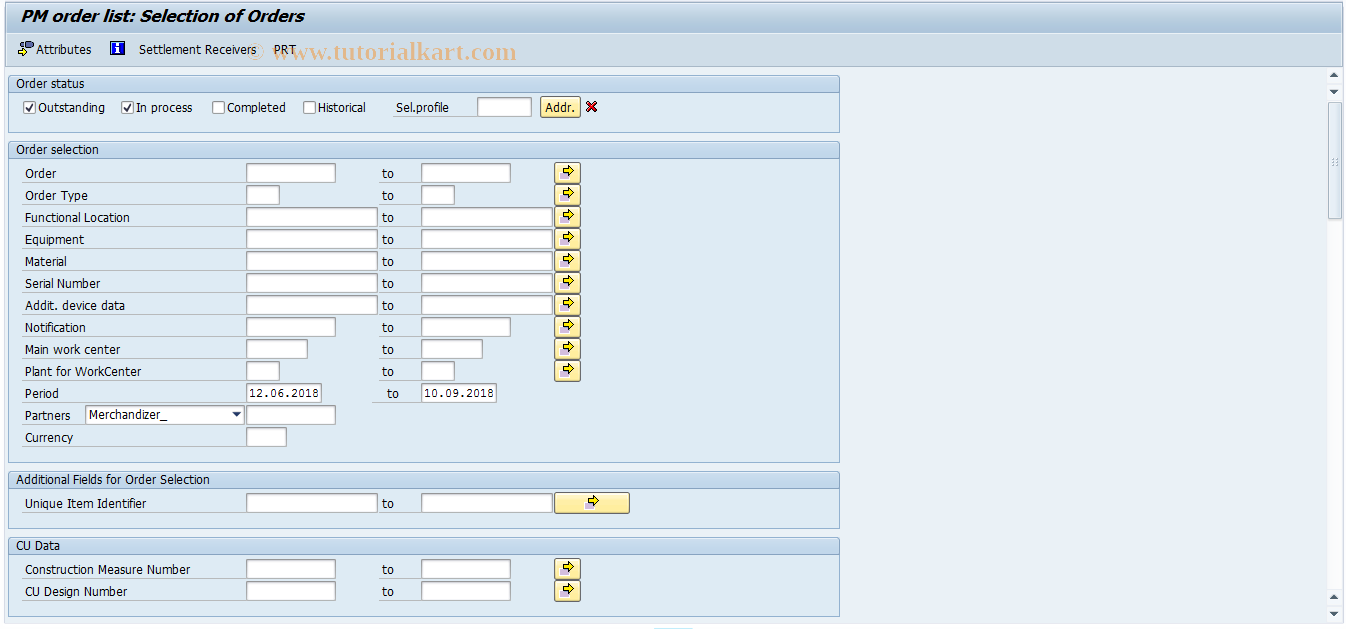Open multiple selection for Material
Screen dimensions: 1346x629
567,260
